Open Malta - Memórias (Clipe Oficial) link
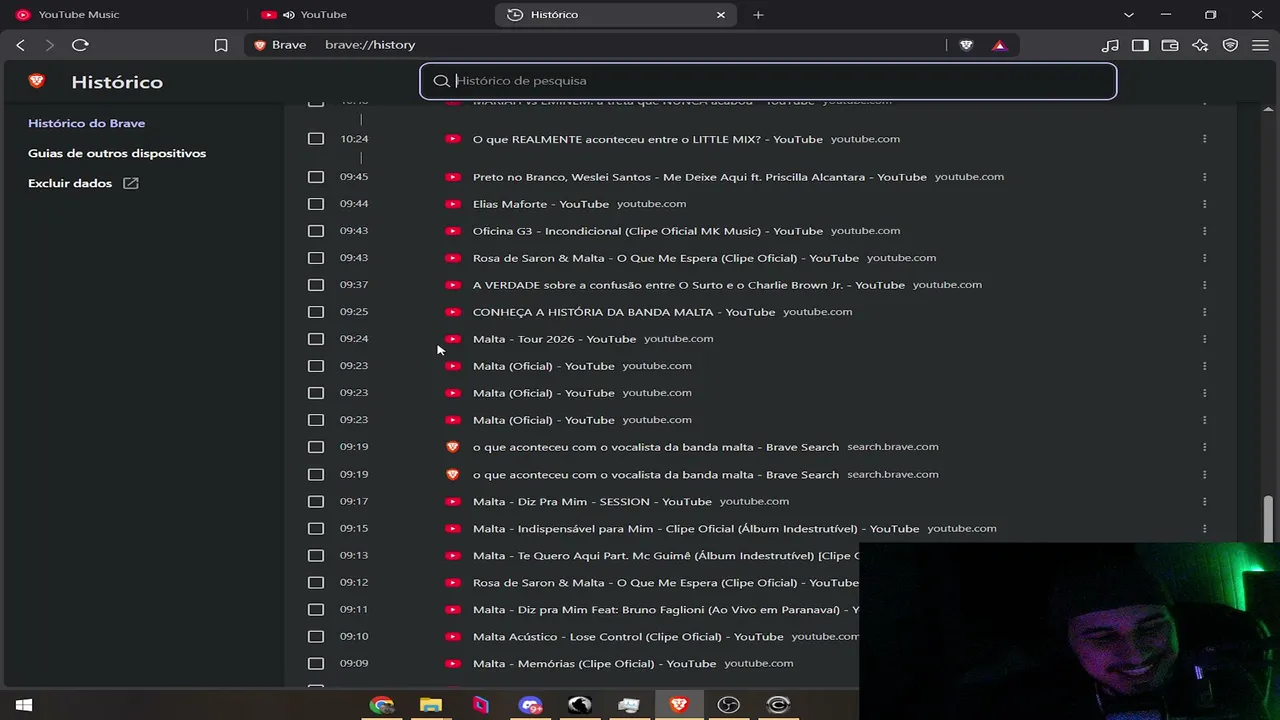Image resolution: width=1280 pixels, height=720 pixels. pos(595,663)
